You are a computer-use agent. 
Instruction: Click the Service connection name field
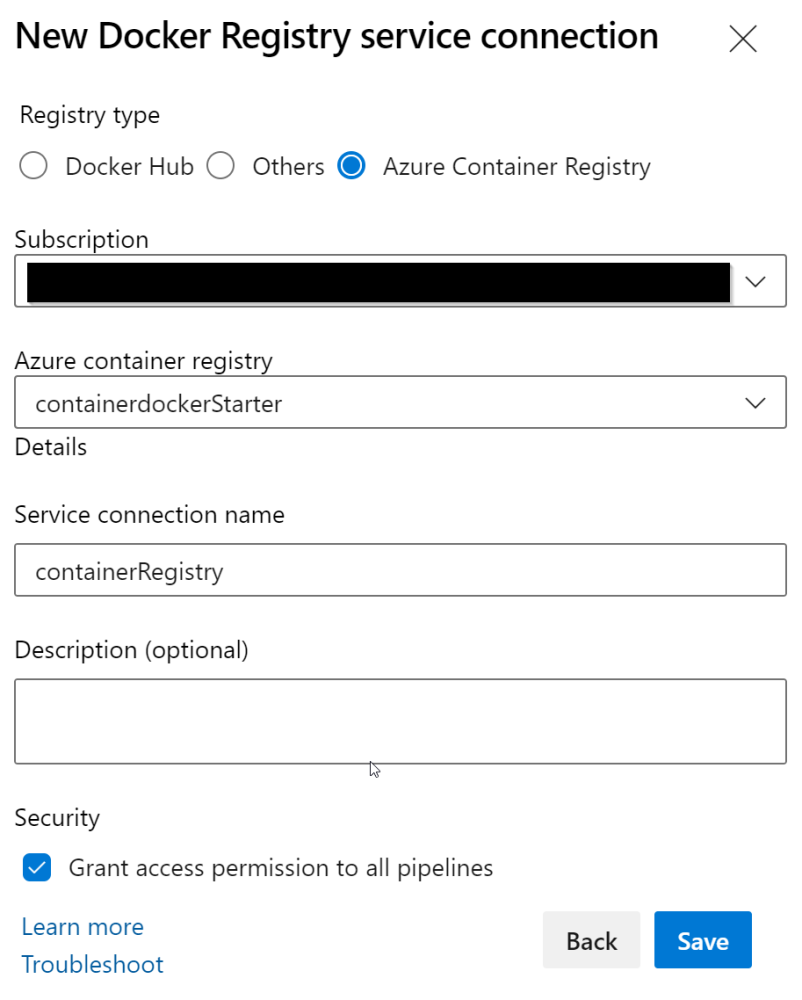400,570
